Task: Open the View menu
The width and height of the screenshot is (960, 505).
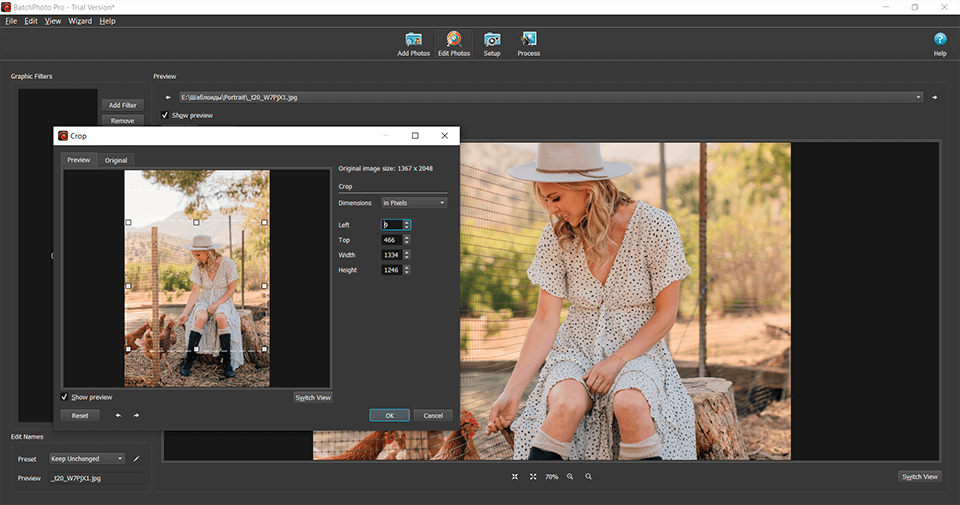Action: [x=53, y=21]
